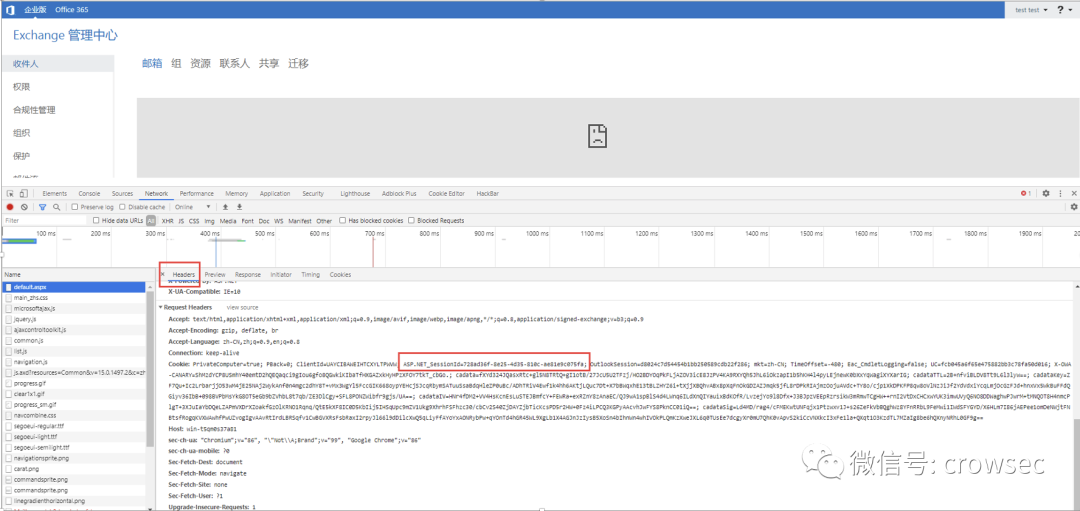Select jquery.js in request list

tap(74, 319)
